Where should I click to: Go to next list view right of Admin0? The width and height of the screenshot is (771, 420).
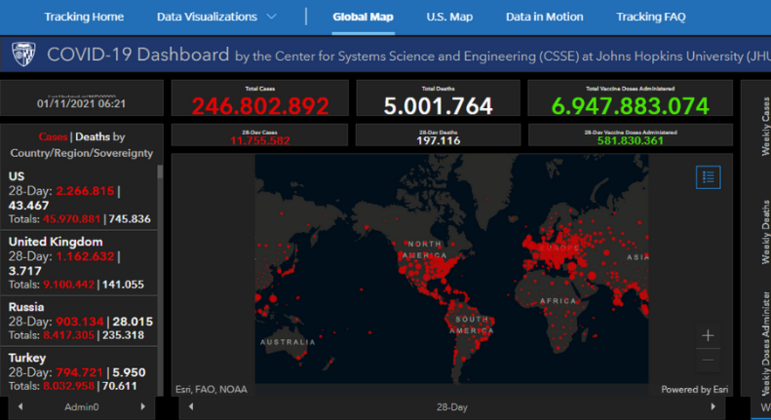pyautogui.click(x=143, y=407)
